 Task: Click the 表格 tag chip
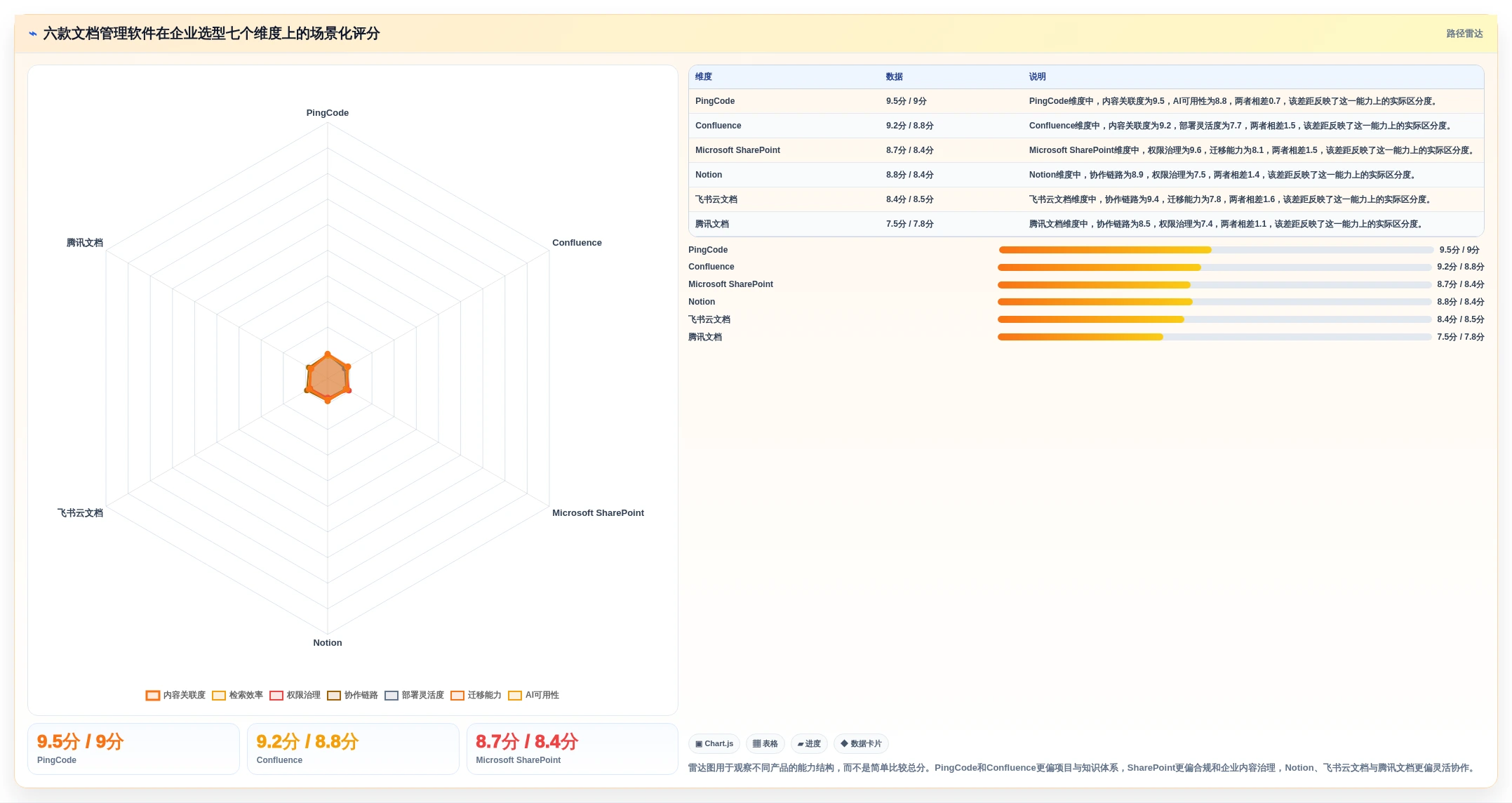coord(765,743)
